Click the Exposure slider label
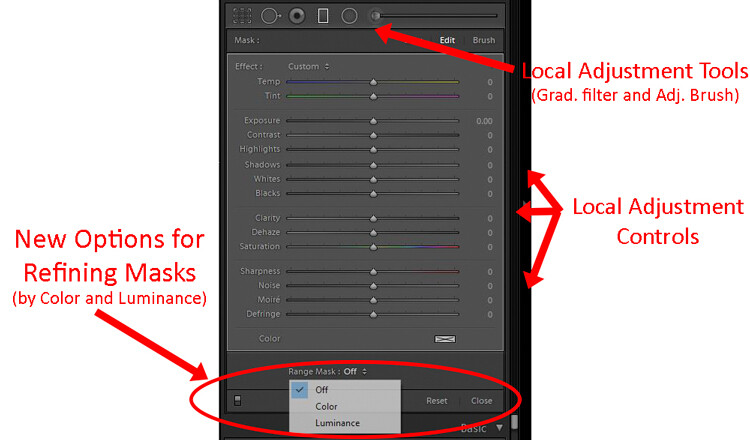The image size is (750, 440). tap(262, 121)
